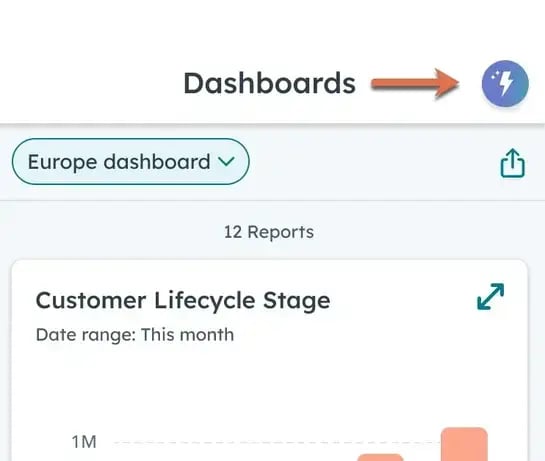The height and width of the screenshot is (461, 545).
Task: Click the word Stage in report title
Action: (296, 301)
